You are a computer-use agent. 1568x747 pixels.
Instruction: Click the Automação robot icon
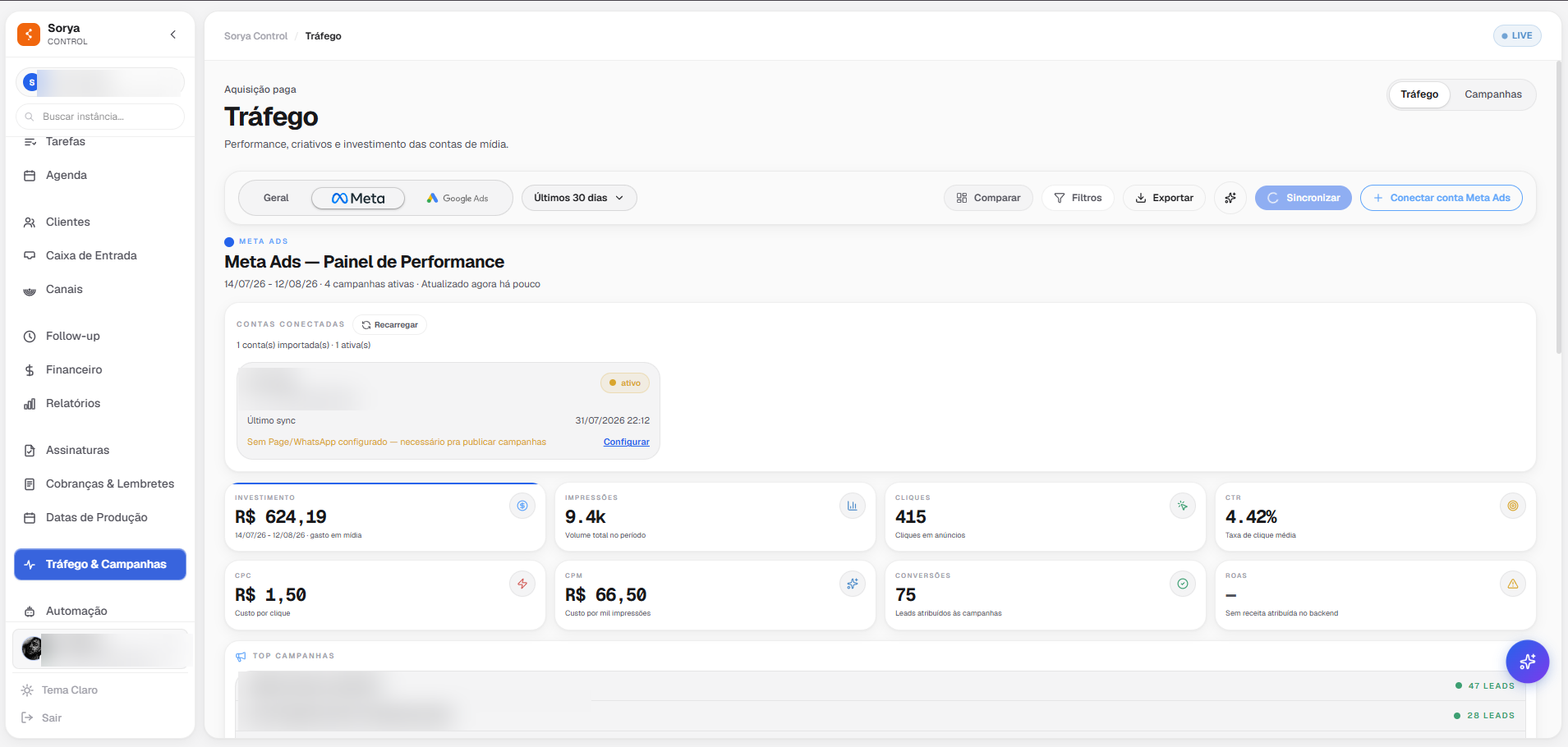pos(30,612)
